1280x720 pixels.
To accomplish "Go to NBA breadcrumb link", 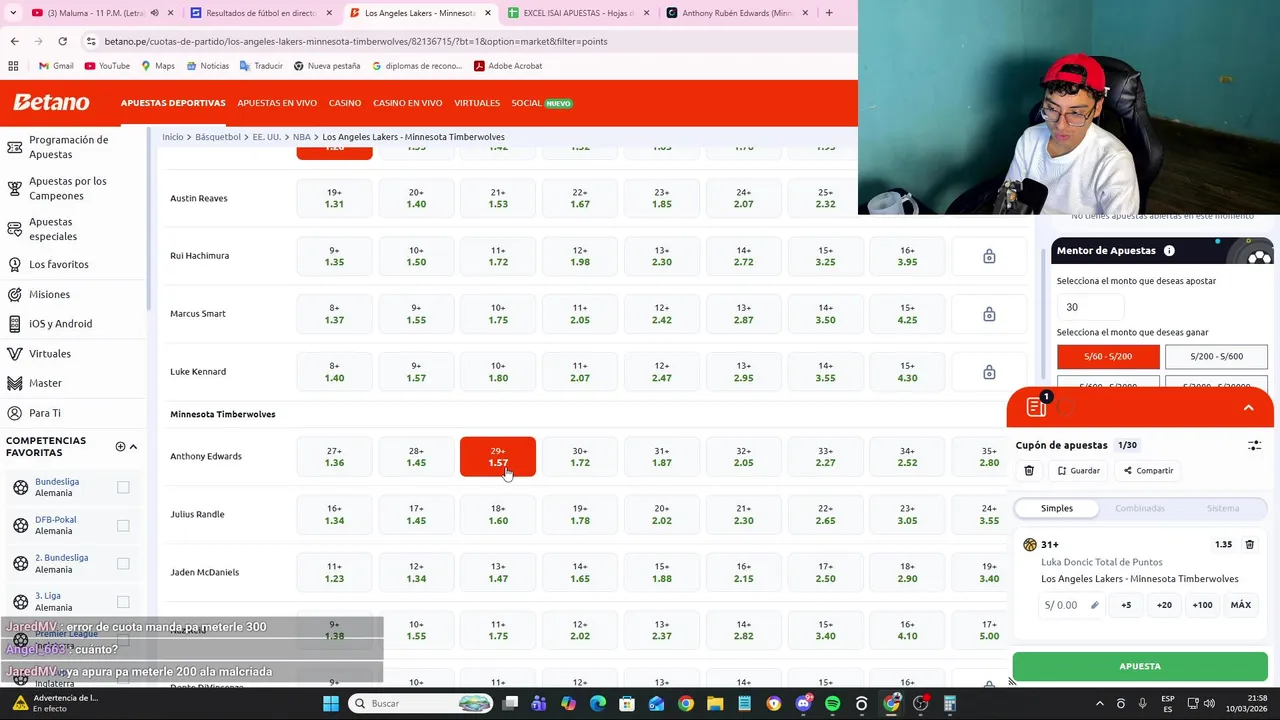I will (301, 137).
